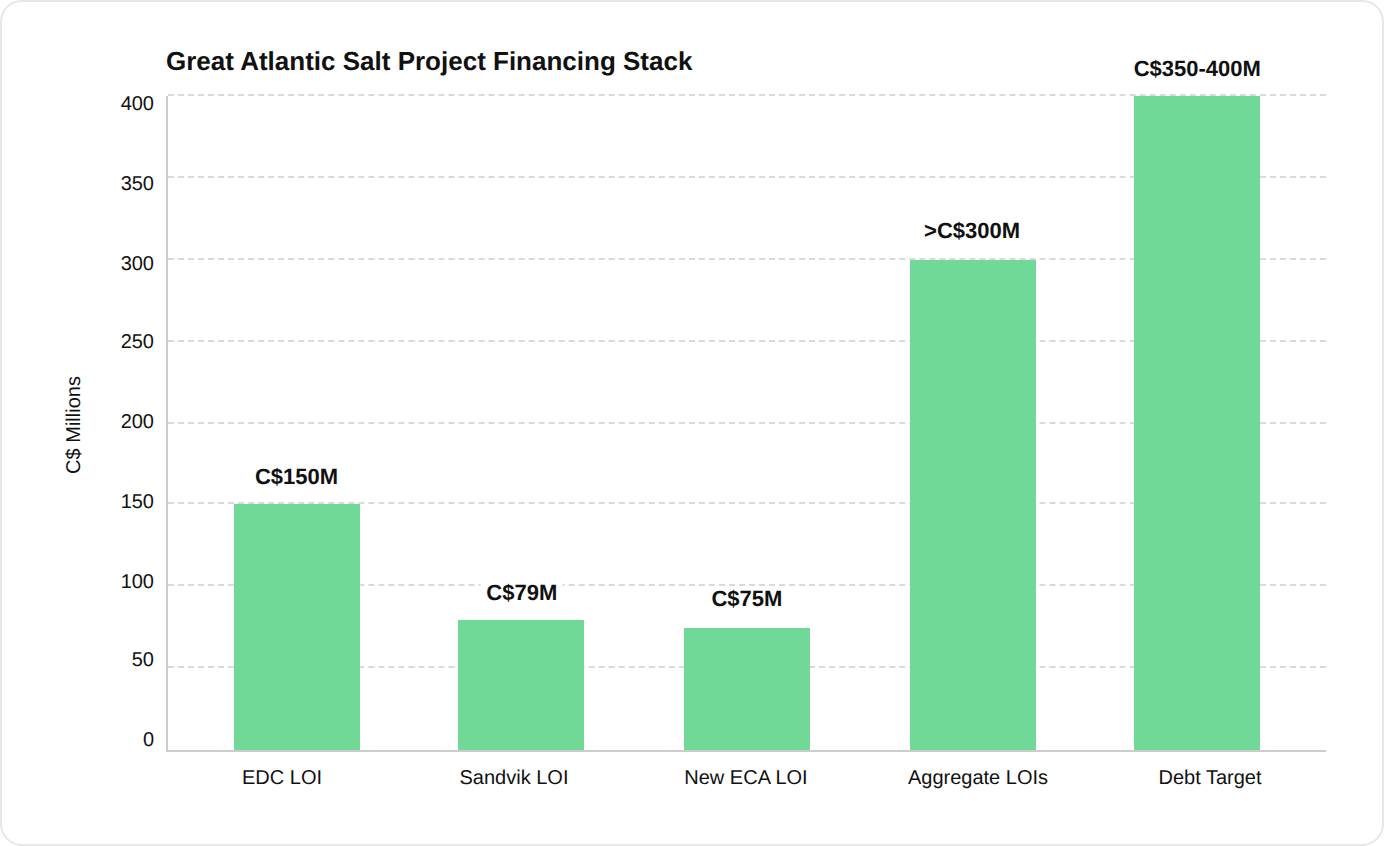The height and width of the screenshot is (846, 1384).
Task: Click the New ECA LOI bar
Action: pyautogui.click(x=747, y=689)
